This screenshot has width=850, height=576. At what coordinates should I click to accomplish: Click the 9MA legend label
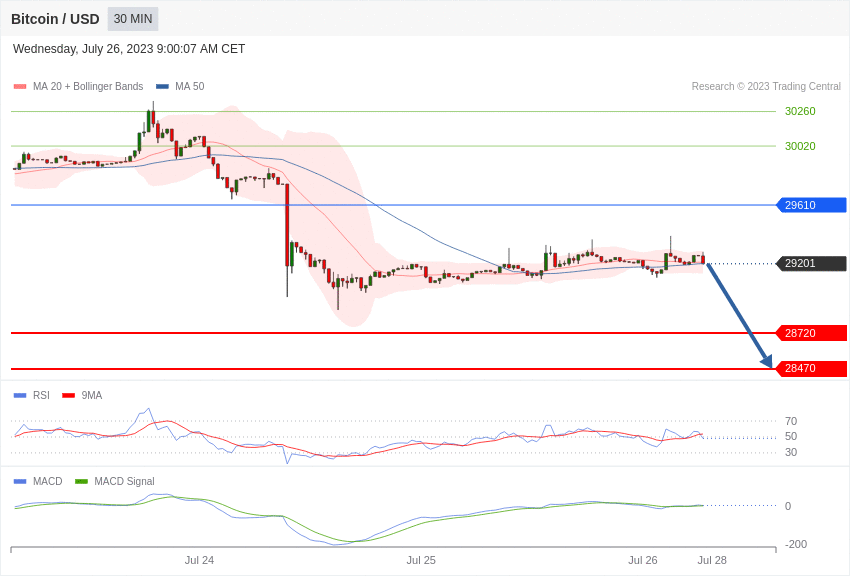click(92, 396)
